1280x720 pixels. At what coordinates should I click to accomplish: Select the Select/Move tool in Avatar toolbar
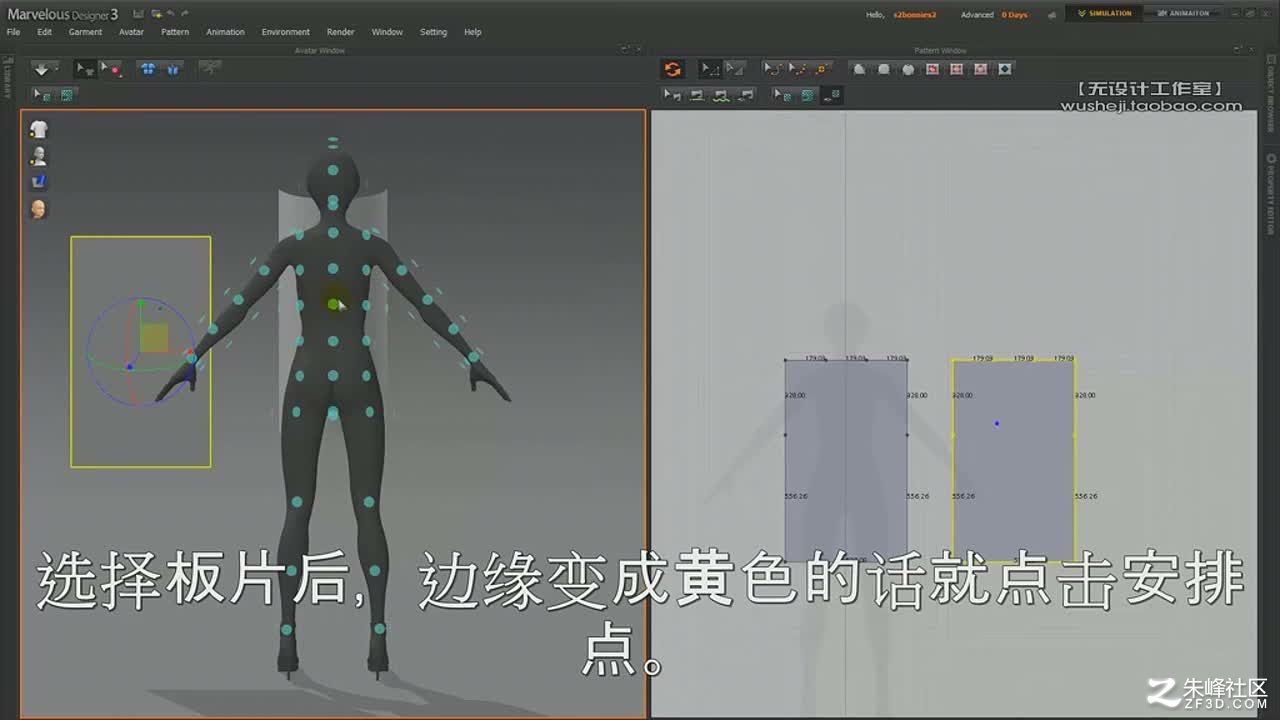(x=85, y=69)
